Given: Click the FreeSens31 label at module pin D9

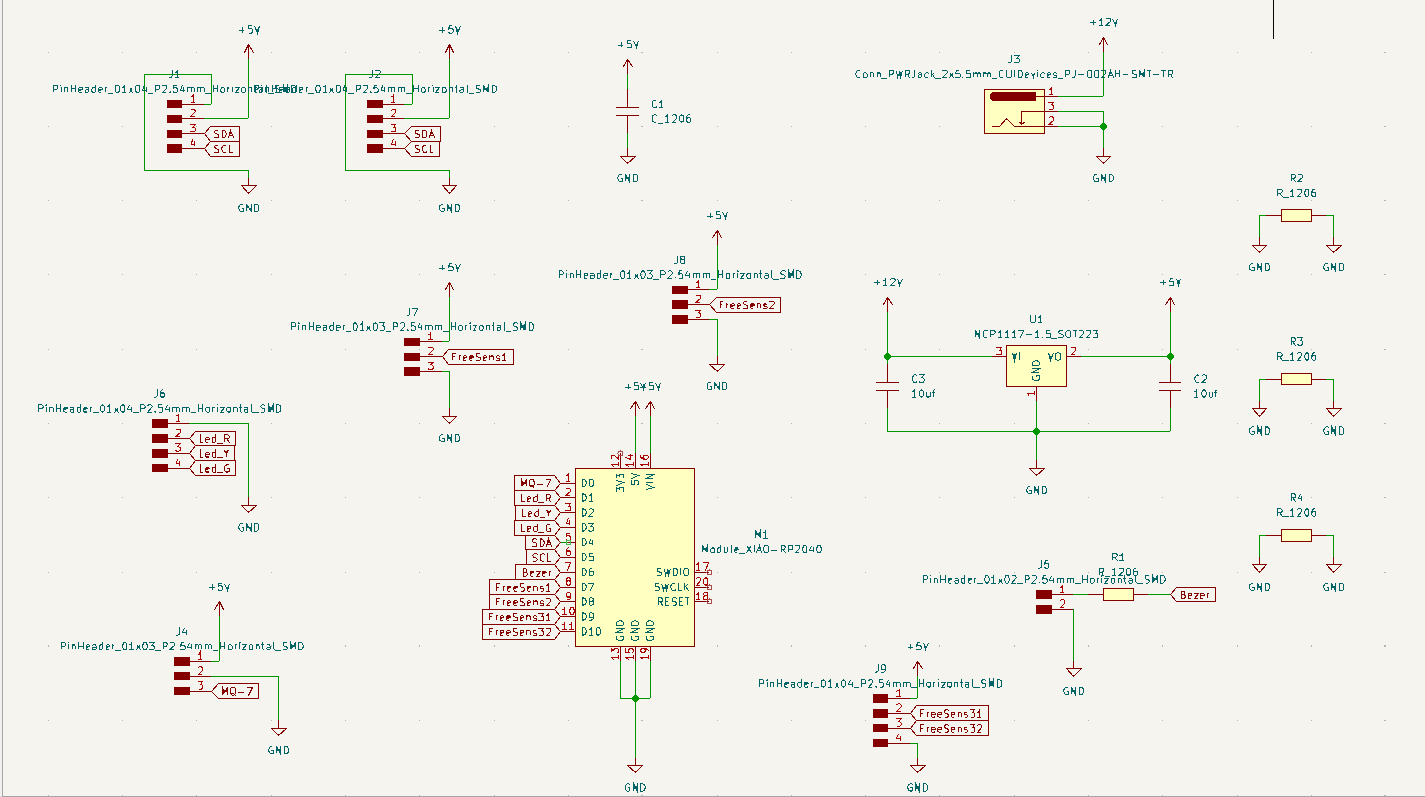Looking at the screenshot, I should coord(521,617).
